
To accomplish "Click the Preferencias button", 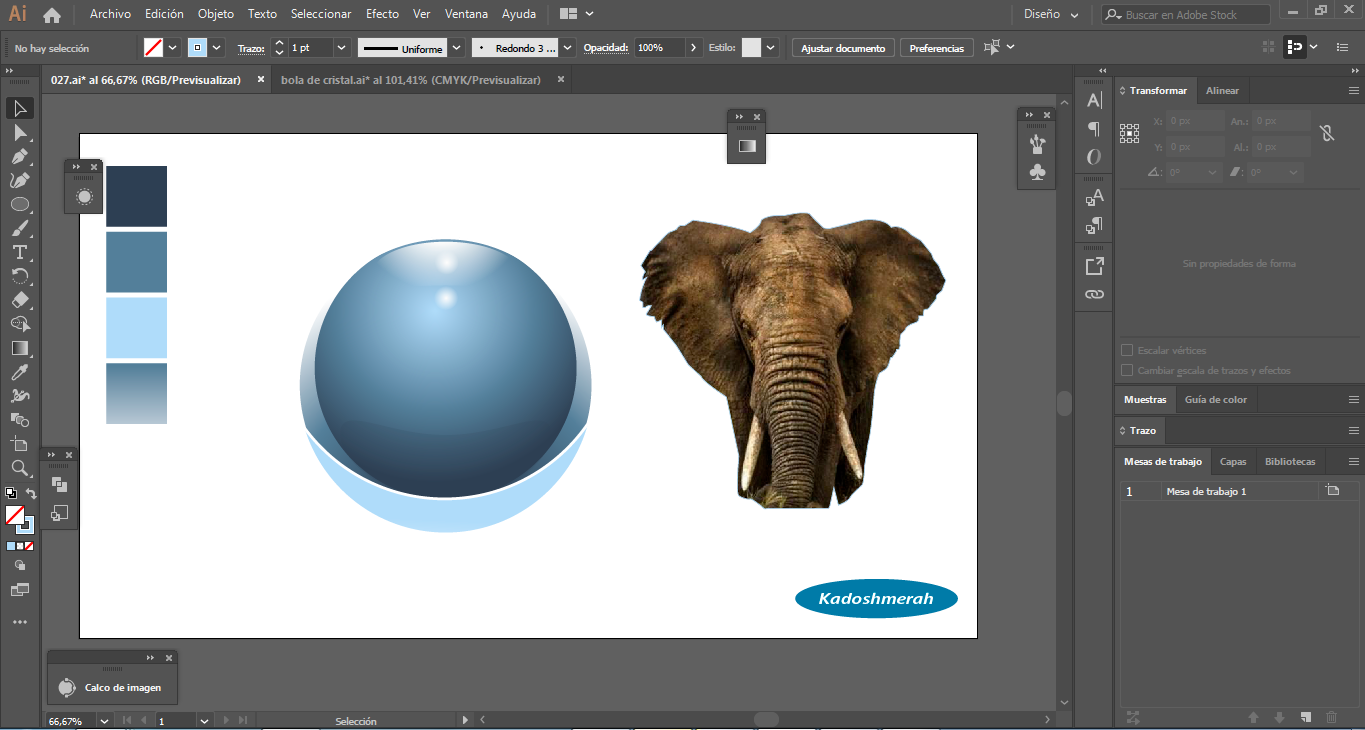I will click(x=937, y=48).
